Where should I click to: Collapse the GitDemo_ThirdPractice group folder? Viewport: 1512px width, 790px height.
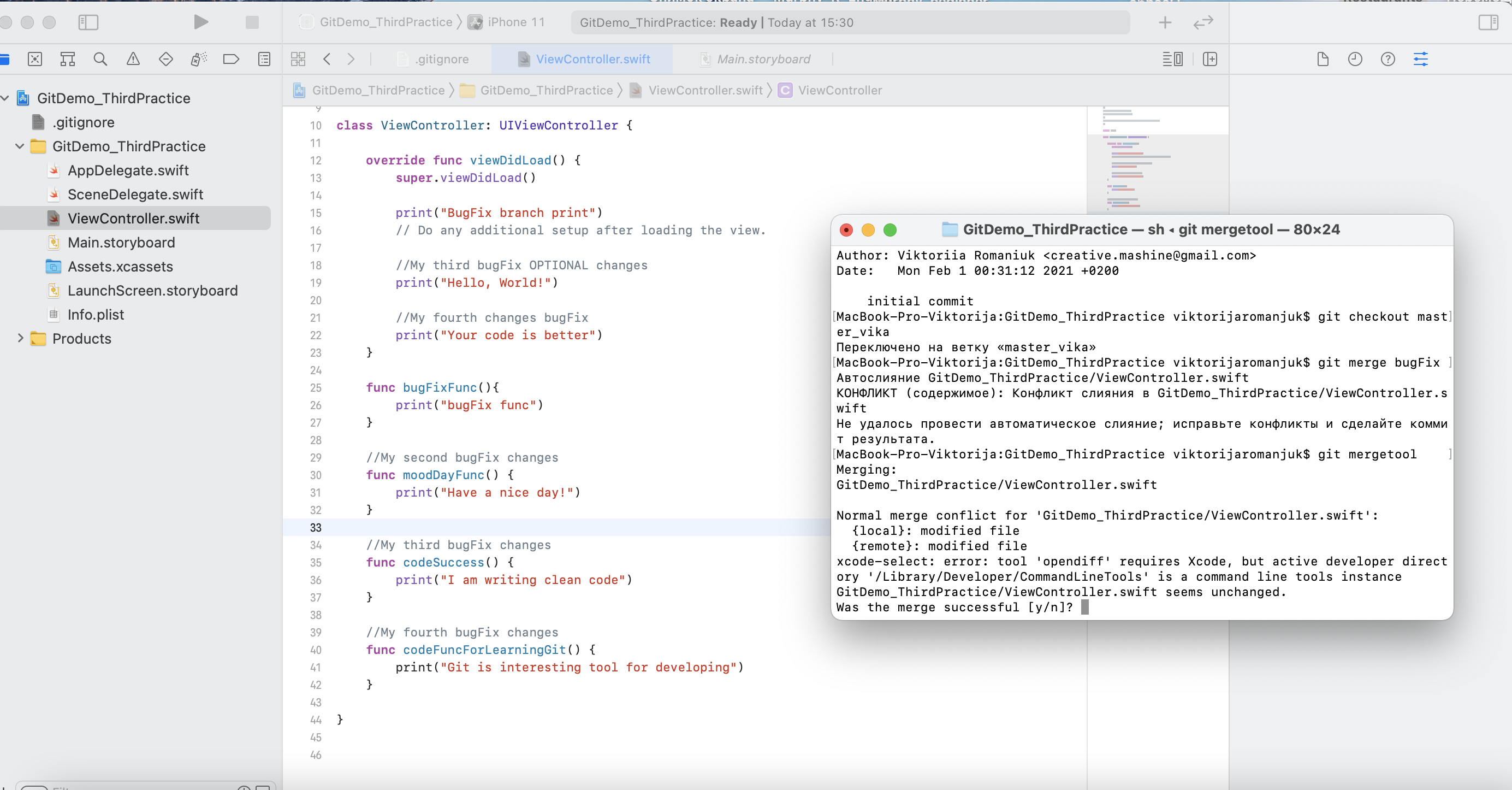(x=20, y=146)
